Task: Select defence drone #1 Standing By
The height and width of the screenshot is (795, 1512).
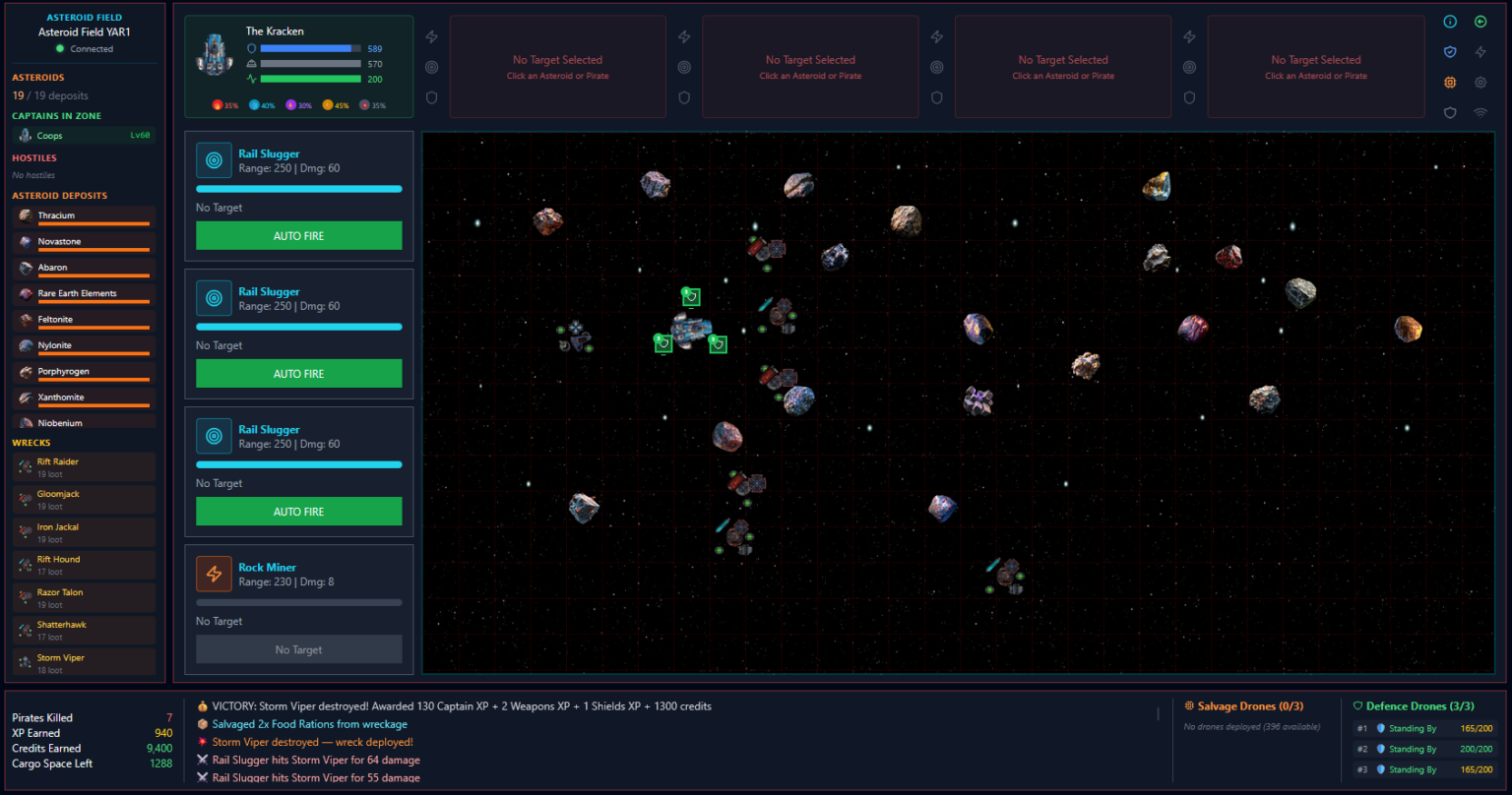Action: [x=1425, y=729]
